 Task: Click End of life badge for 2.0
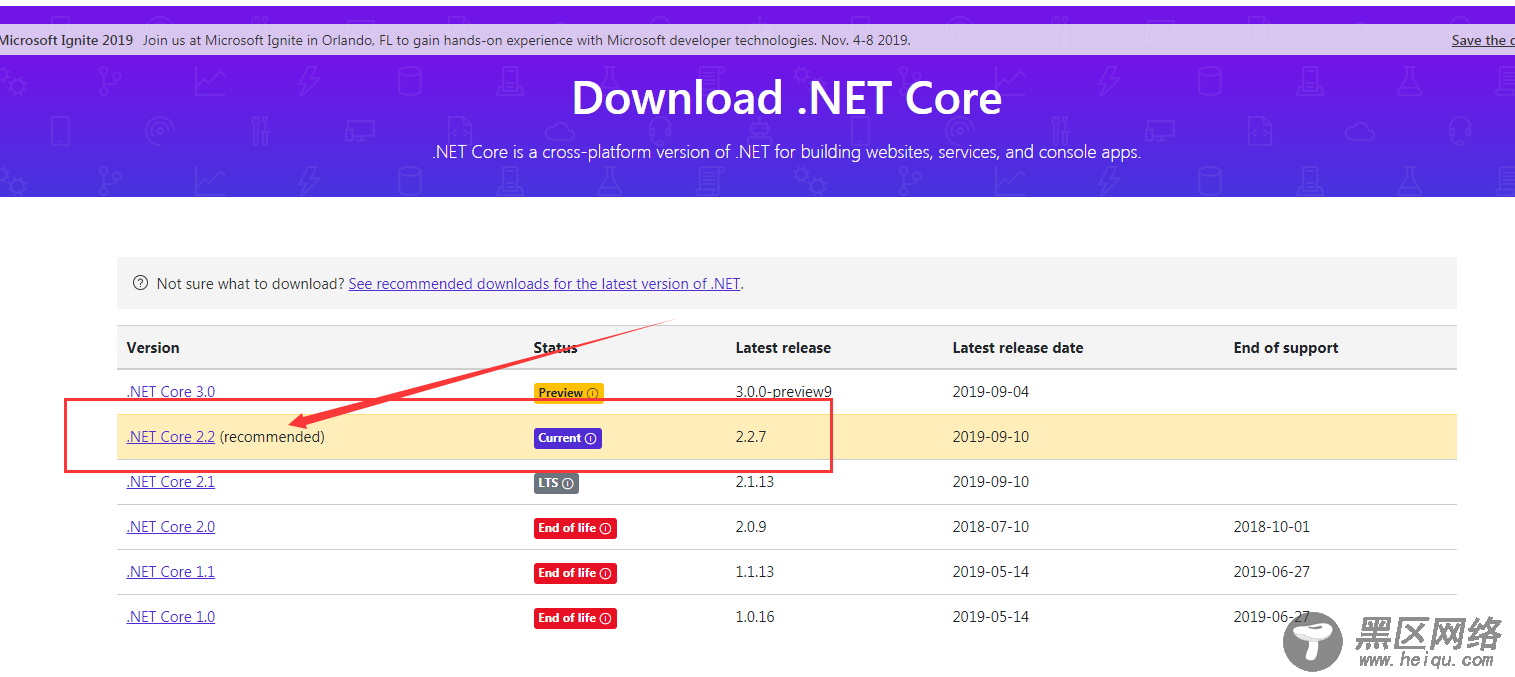[575, 528]
